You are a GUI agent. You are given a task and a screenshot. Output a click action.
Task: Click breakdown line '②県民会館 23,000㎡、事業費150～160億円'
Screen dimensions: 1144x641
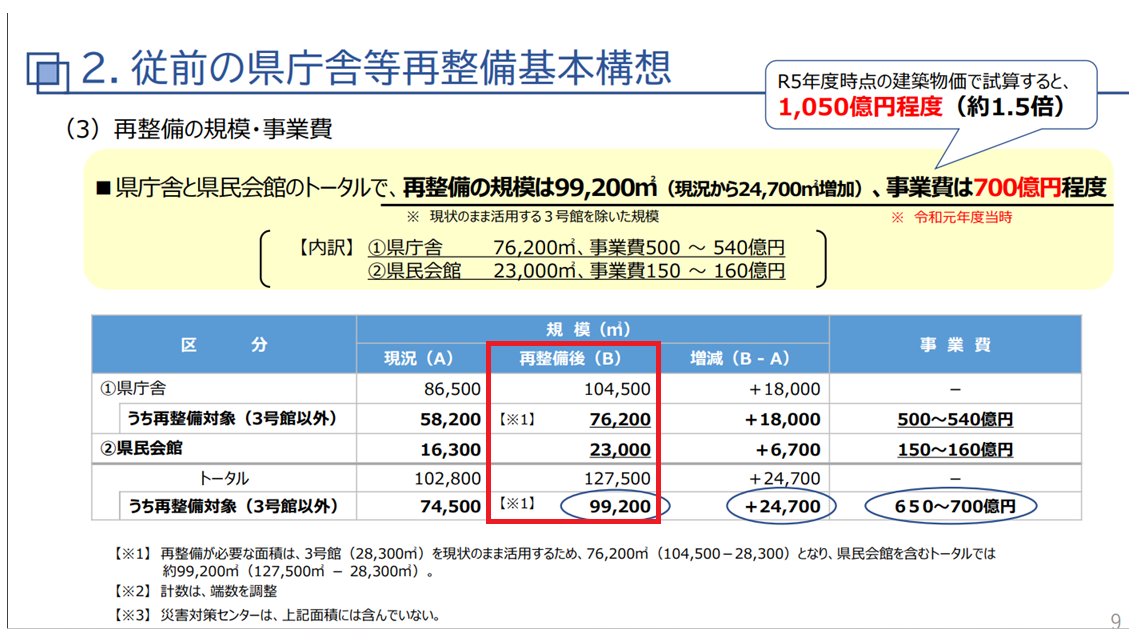(x=576, y=271)
